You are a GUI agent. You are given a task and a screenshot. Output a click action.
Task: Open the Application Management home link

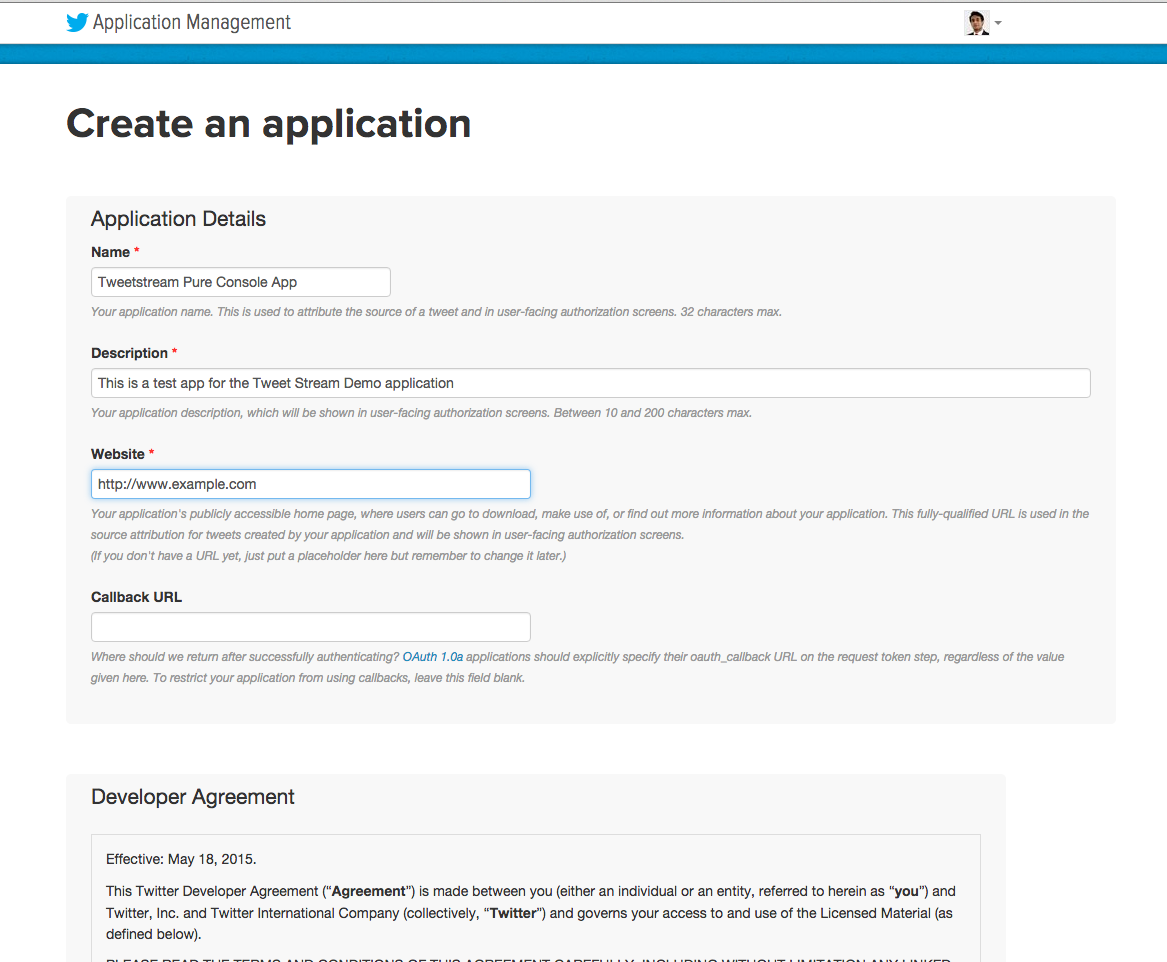coord(191,22)
